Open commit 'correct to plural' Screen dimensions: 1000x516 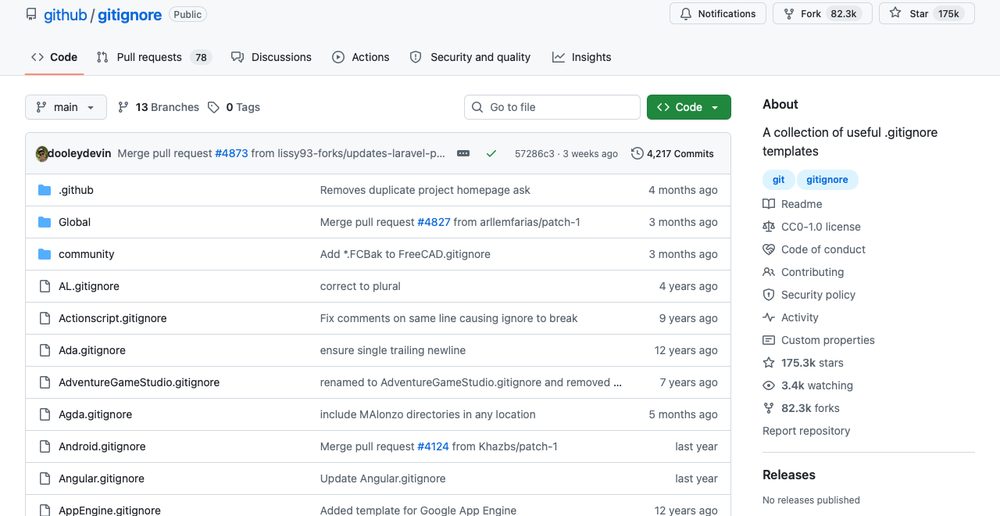360,286
